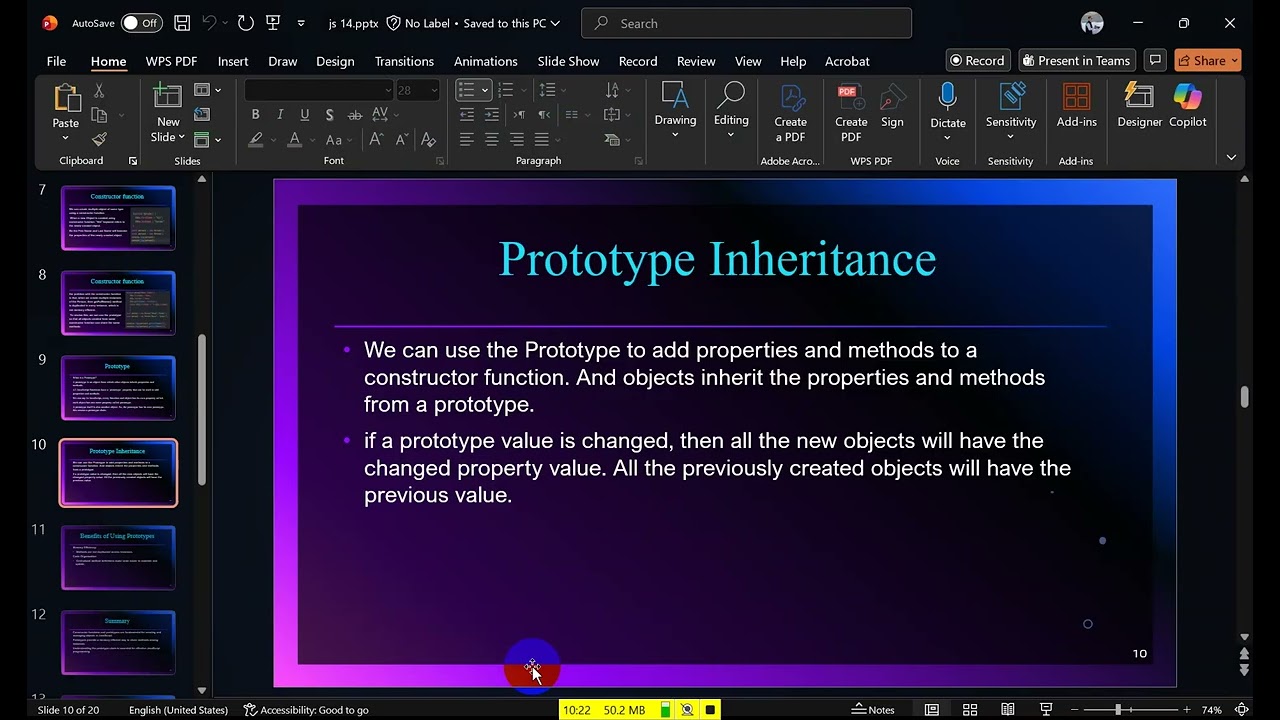The image size is (1280, 720).
Task: Align text left
Action: (467, 140)
